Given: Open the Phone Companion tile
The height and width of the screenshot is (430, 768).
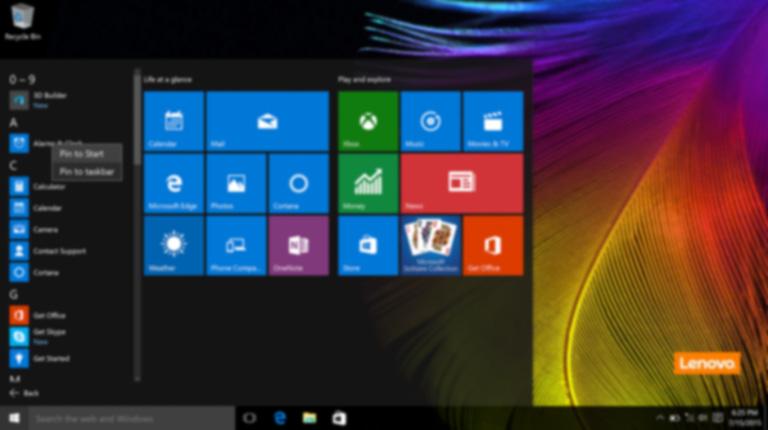Looking at the screenshot, I should [236, 246].
